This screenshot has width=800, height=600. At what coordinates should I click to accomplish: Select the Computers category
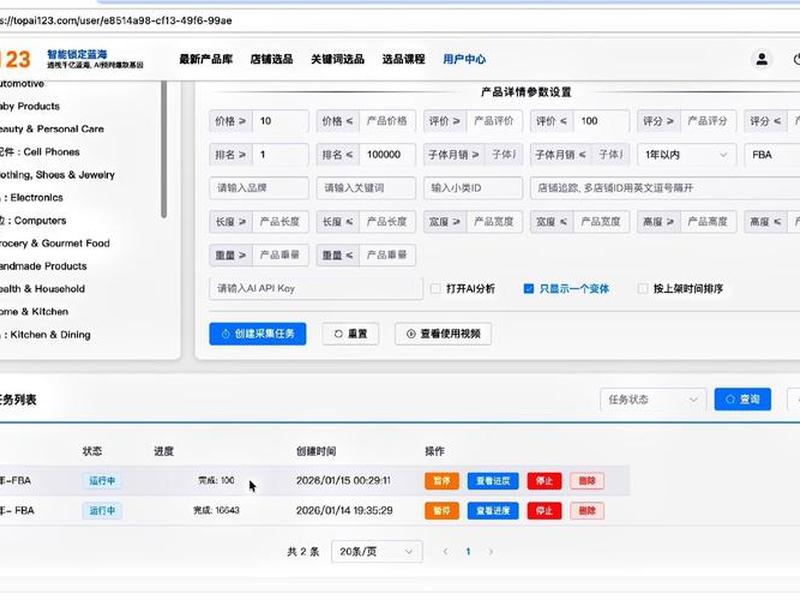pyautogui.click(x=33, y=220)
